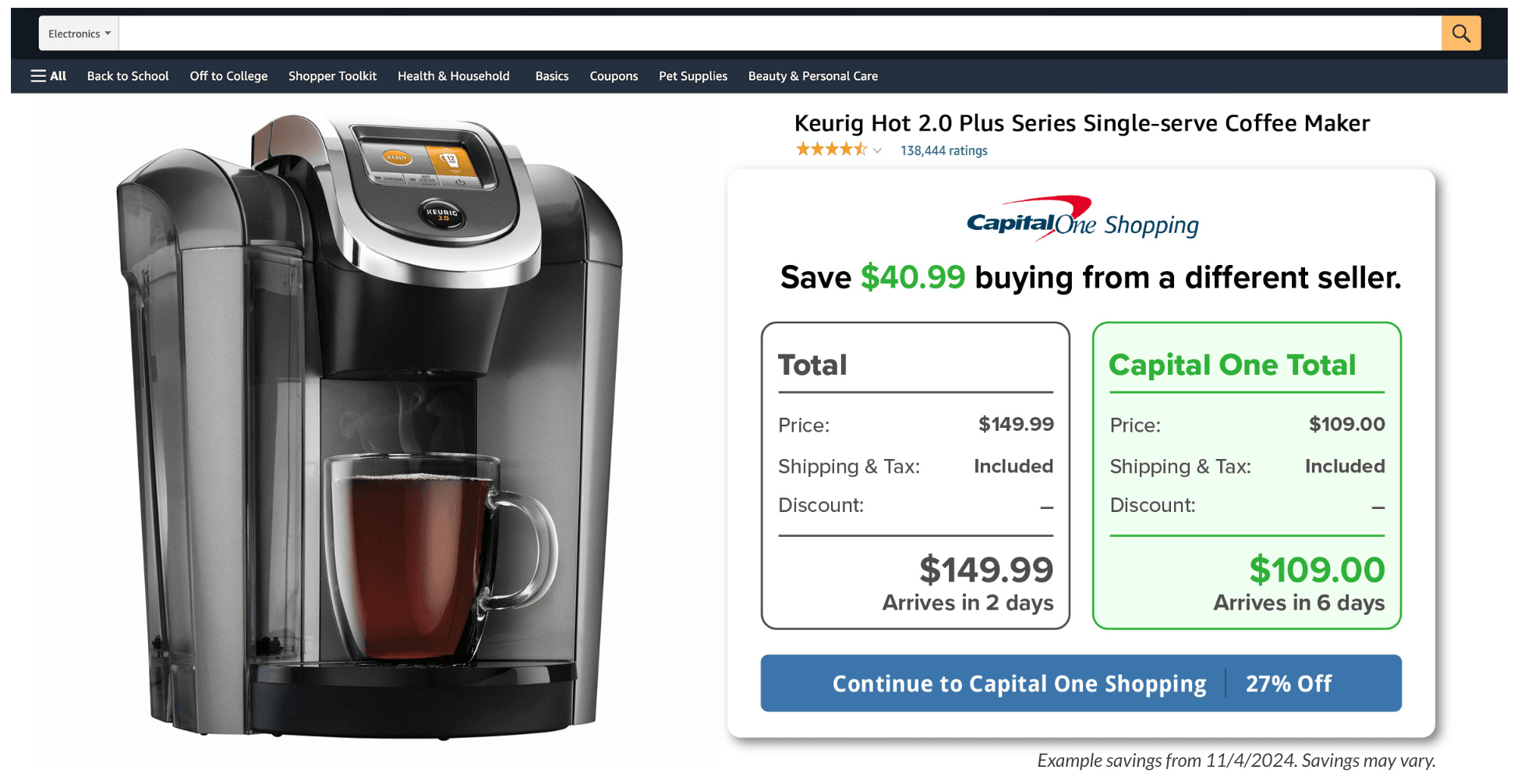Click inside the search text field
This screenshot has height=784, width=1514.
coord(780,34)
